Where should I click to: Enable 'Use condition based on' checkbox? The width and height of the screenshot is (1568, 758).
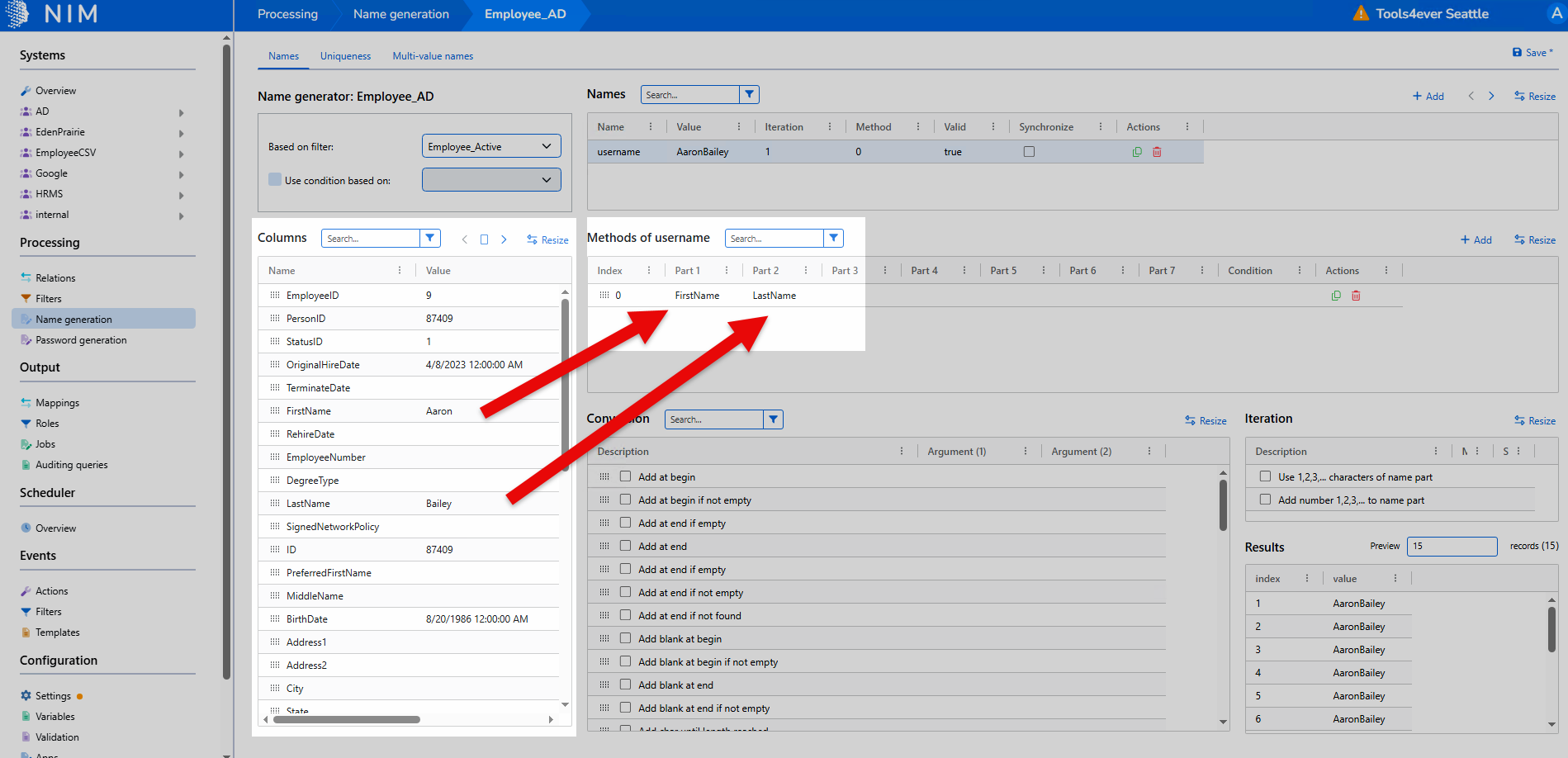click(x=276, y=180)
